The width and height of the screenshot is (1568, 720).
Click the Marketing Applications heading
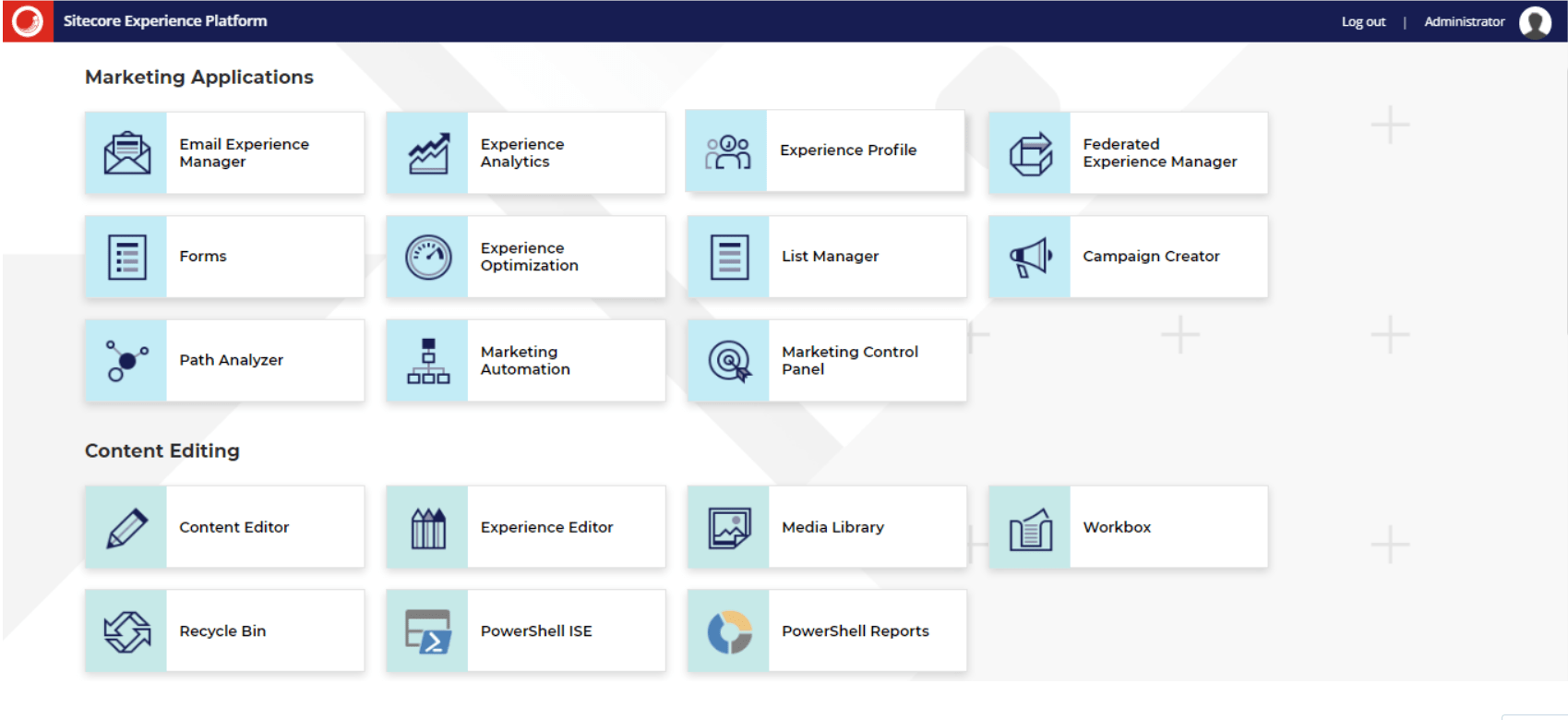tap(199, 78)
